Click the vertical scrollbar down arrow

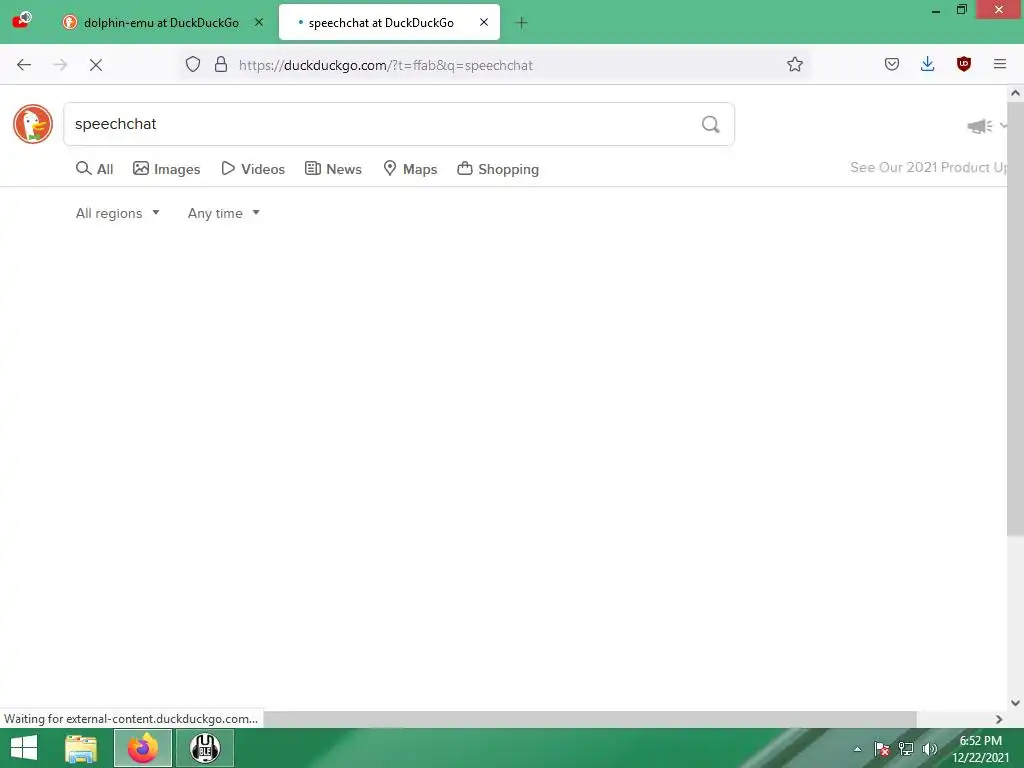pyautogui.click(x=1016, y=703)
